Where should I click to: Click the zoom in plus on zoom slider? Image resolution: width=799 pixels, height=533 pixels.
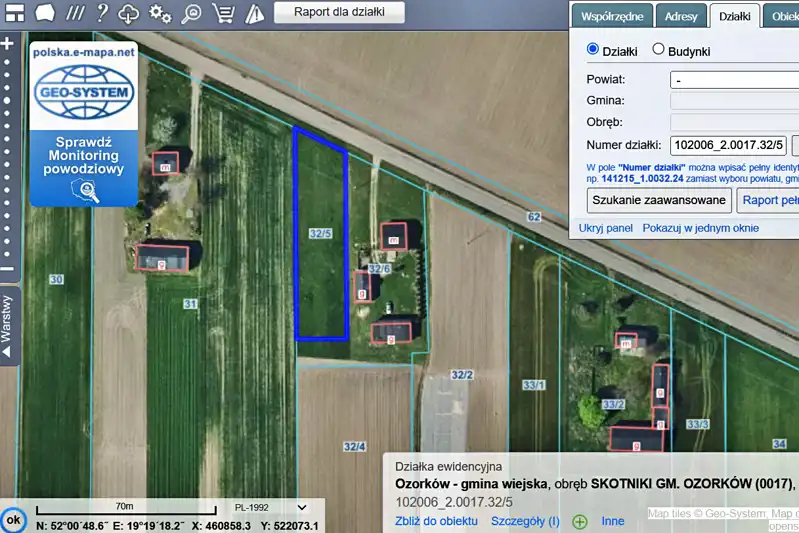[8, 44]
